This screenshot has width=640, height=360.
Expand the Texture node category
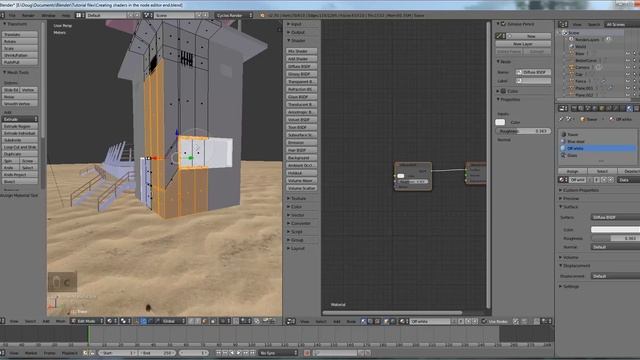[297, 198]
